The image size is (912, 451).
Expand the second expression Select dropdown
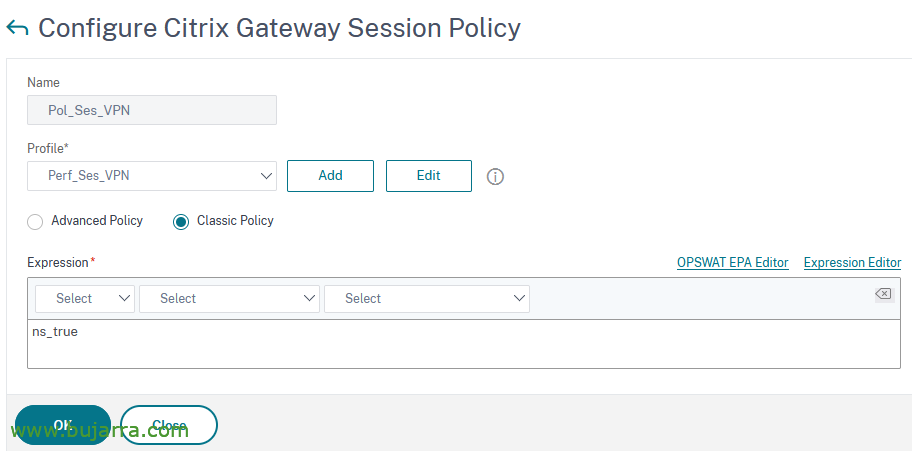coord(229,299)
